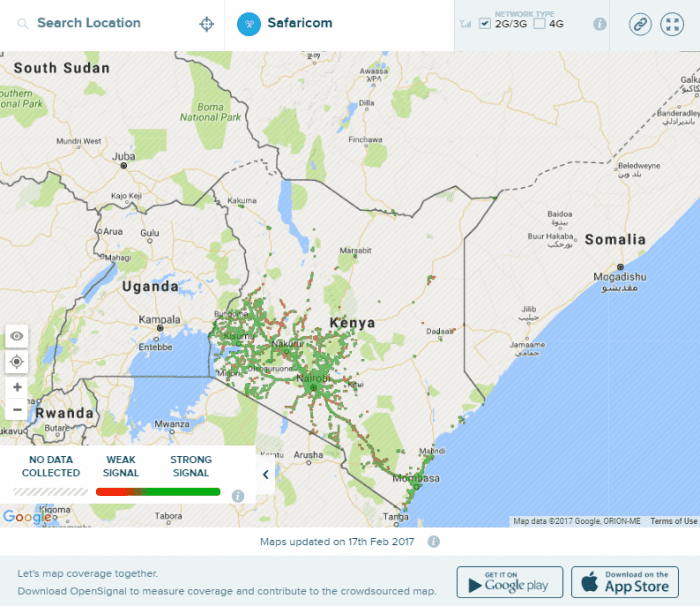Viewport: 700px width, 606px height.
Task: Click the network type info icon
Action: click(x=600, y=24)
